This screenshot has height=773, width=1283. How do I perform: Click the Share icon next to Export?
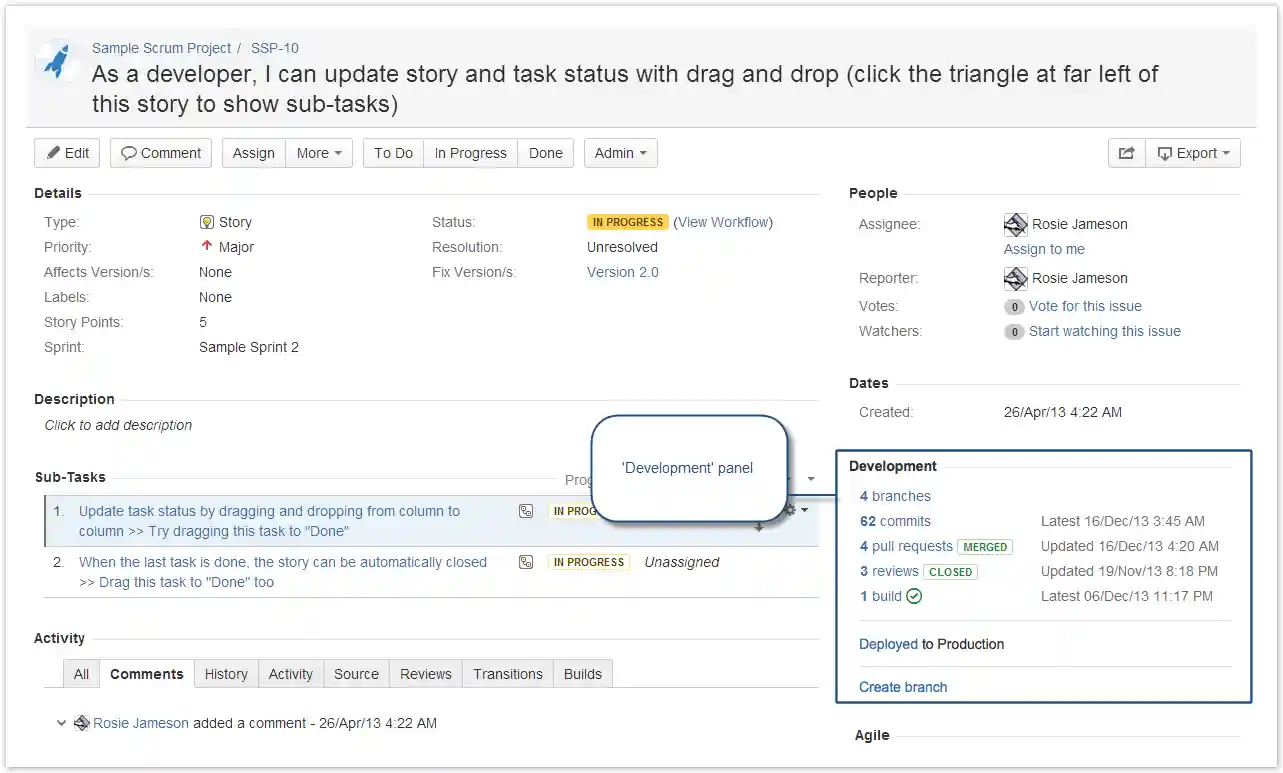[1127, 152]
